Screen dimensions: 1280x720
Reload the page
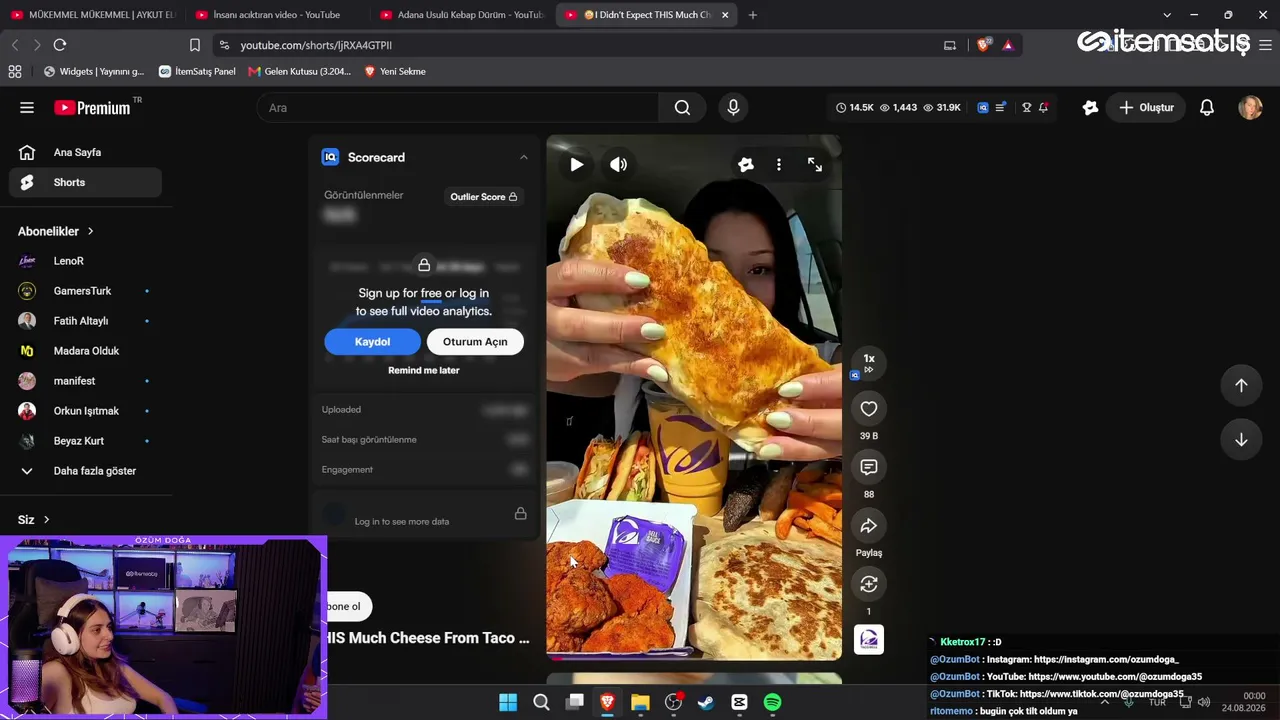(60, 45)
